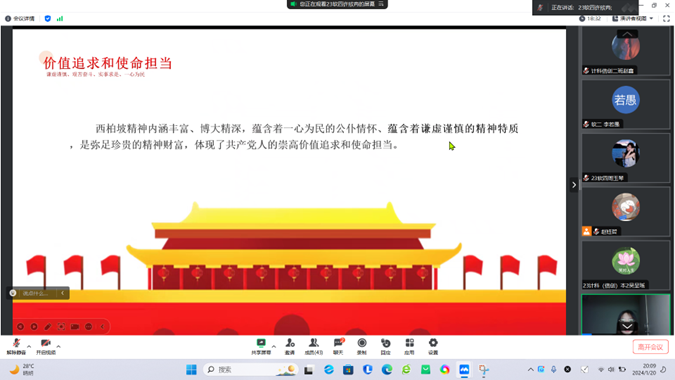Screen dimensions: 675x380
Task: Open meeting details at top left
Action: pos(20,19)
